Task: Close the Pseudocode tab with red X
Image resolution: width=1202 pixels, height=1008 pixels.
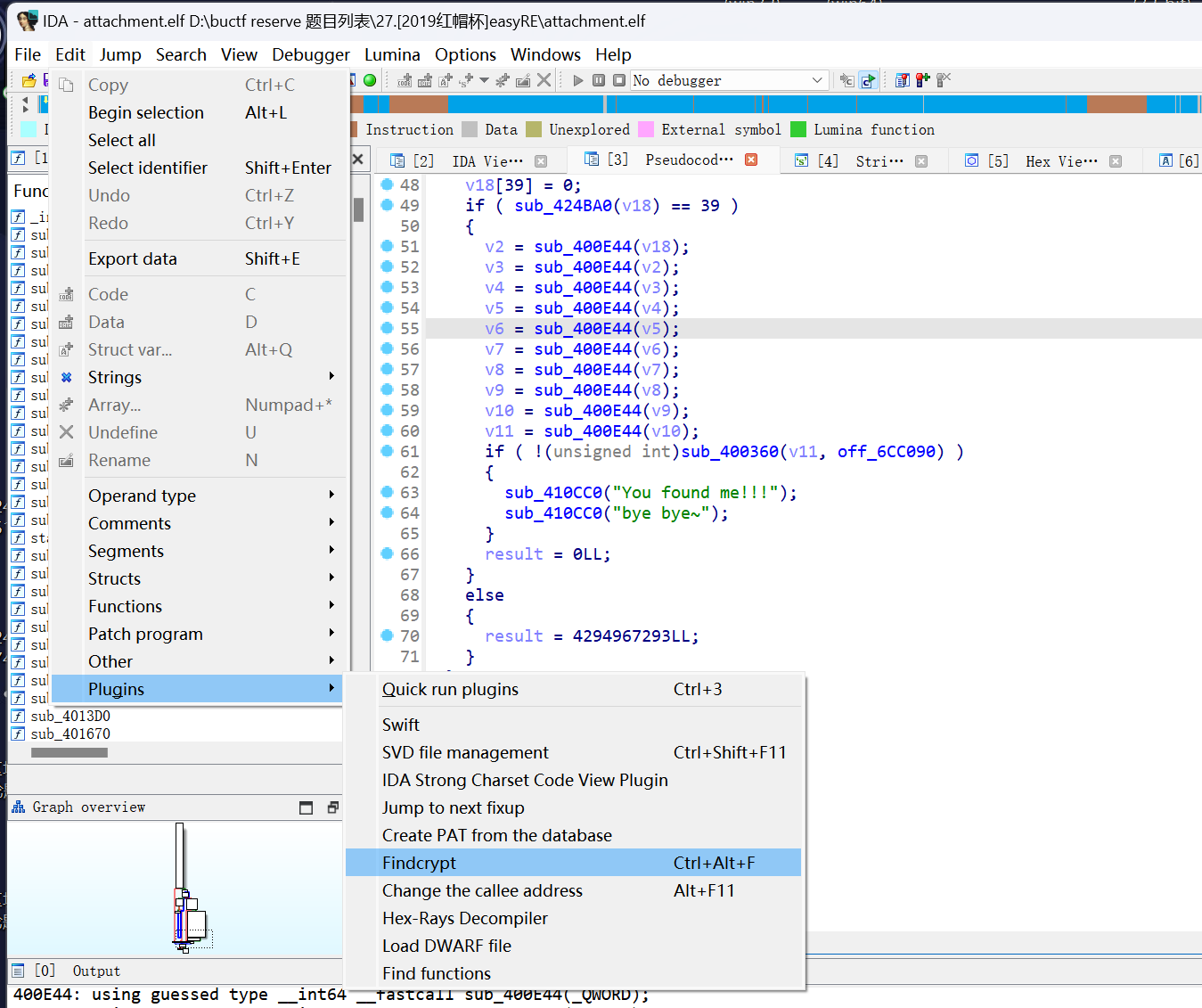Action: coord(751,160)
